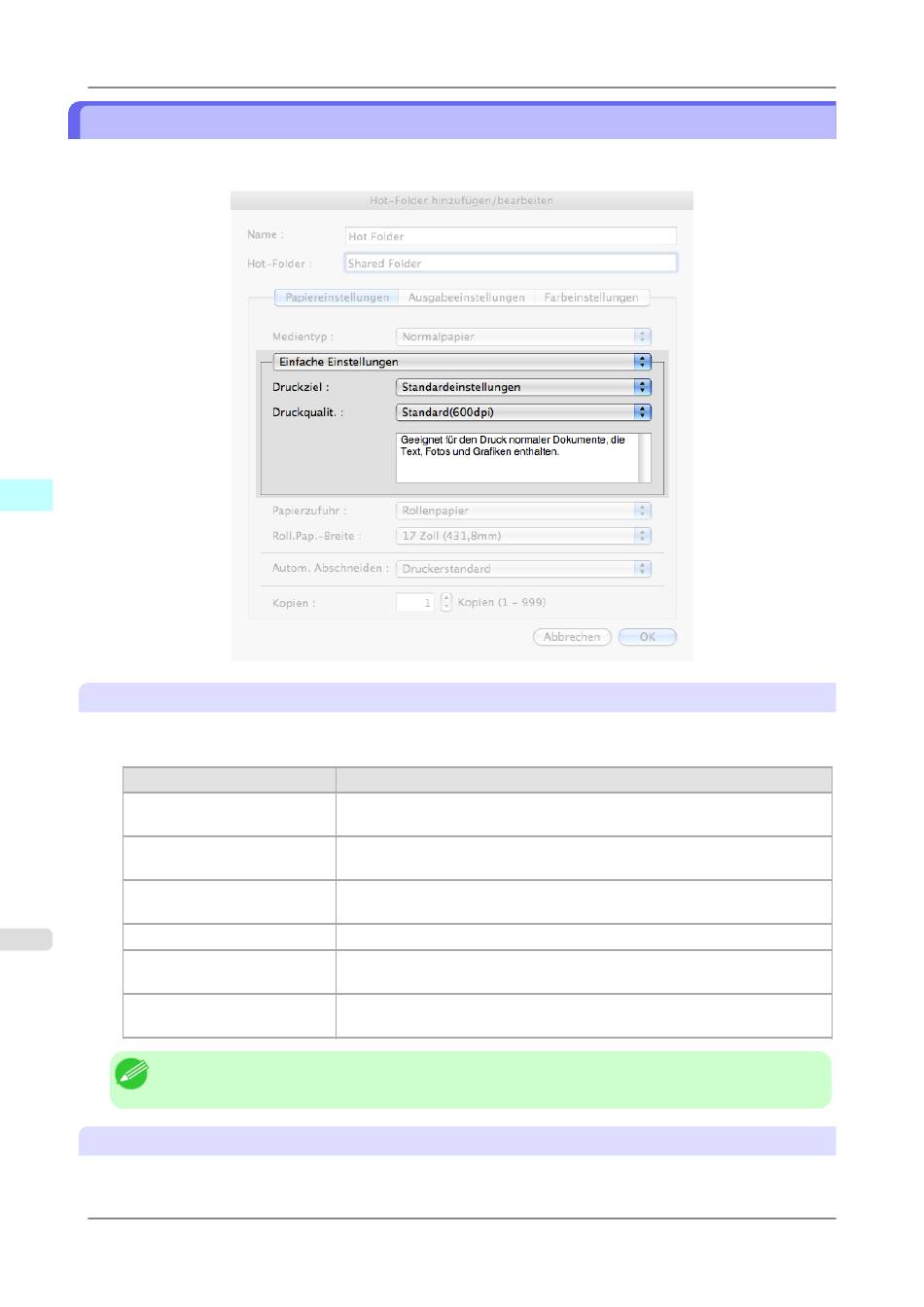Image resolution: width=924 pixels, height=1307 pixels.
Task: Click the Name input field
Action: pos(511,236)
